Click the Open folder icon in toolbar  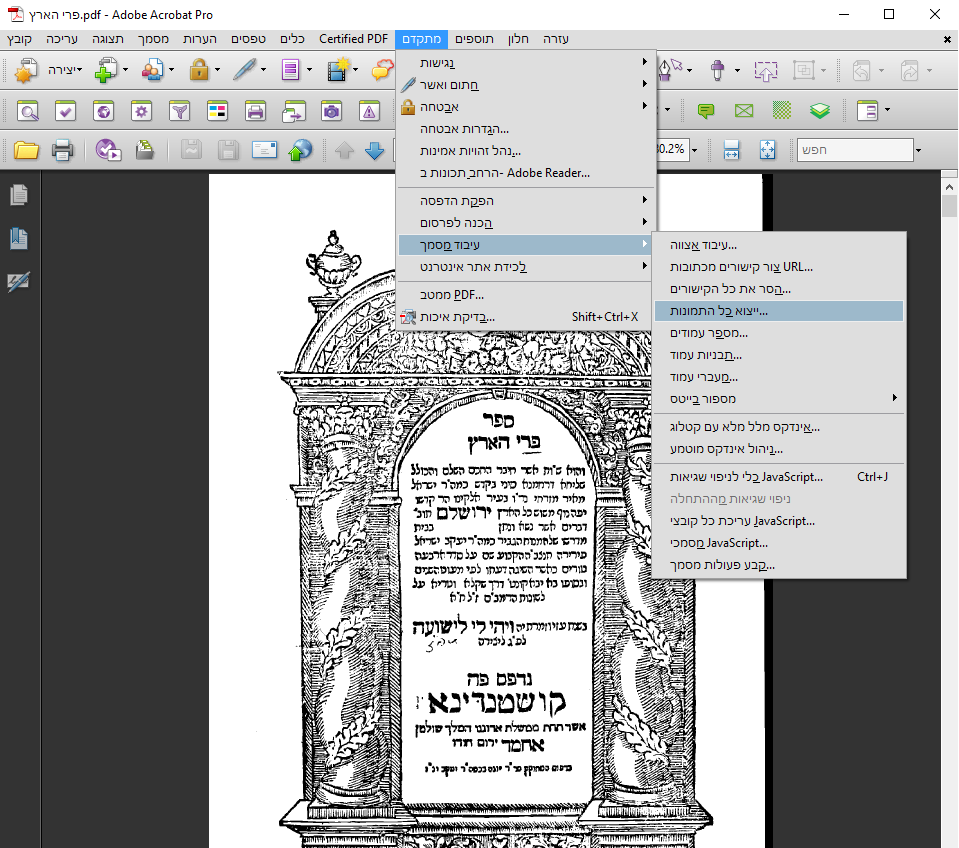(25, 150)
